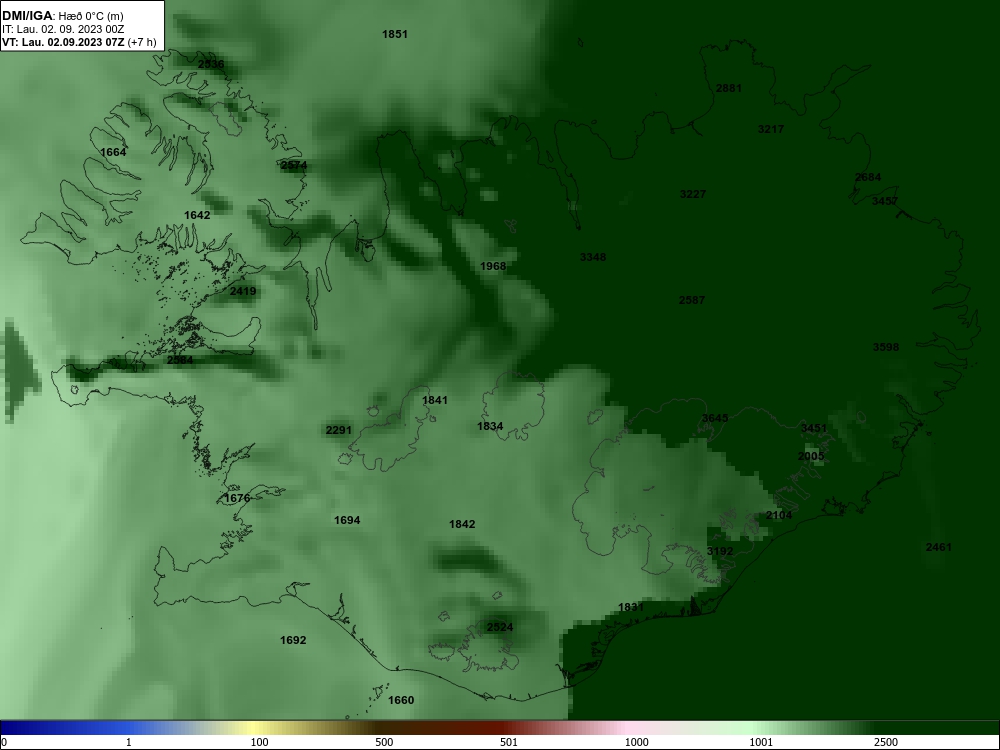Select the map value 2524

click(x=500, y=628)
